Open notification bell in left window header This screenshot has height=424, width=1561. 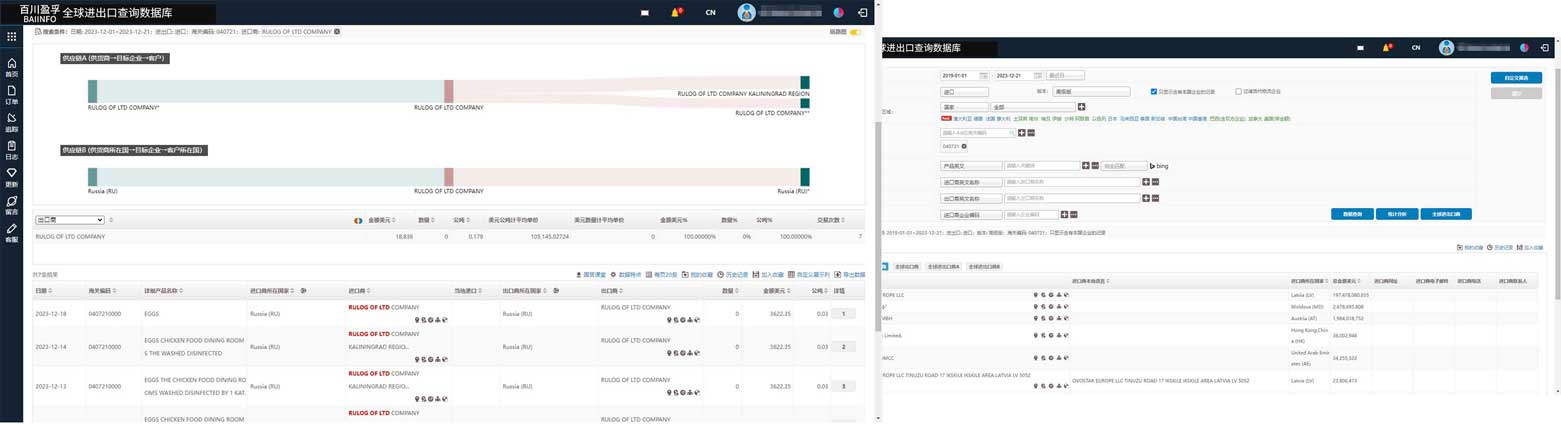tap(678, 12)
